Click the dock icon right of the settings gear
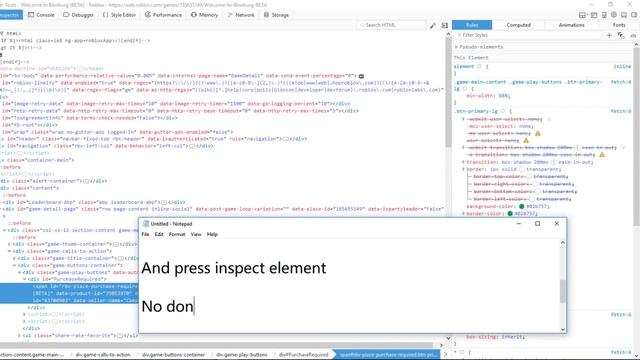 pos(624,15)
